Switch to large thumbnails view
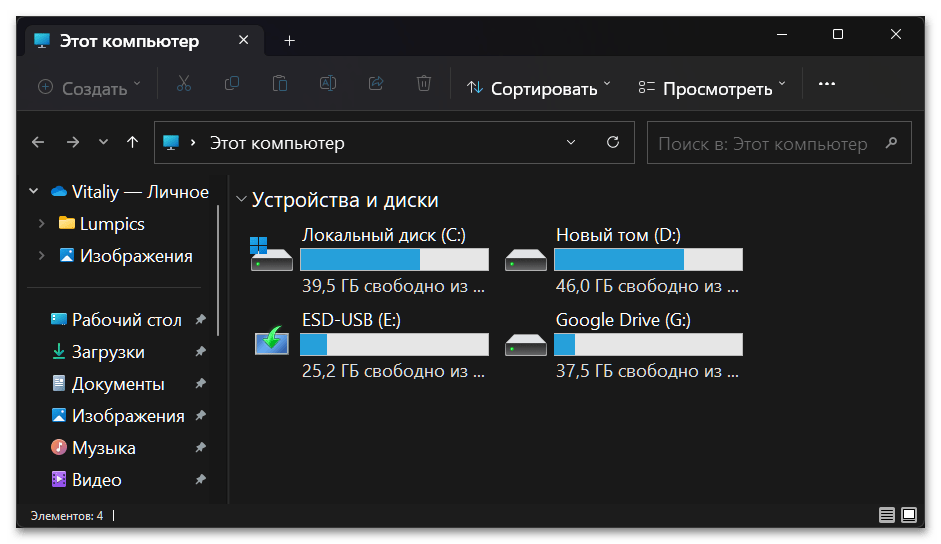941x544 pixels. [x=909, y=515]
